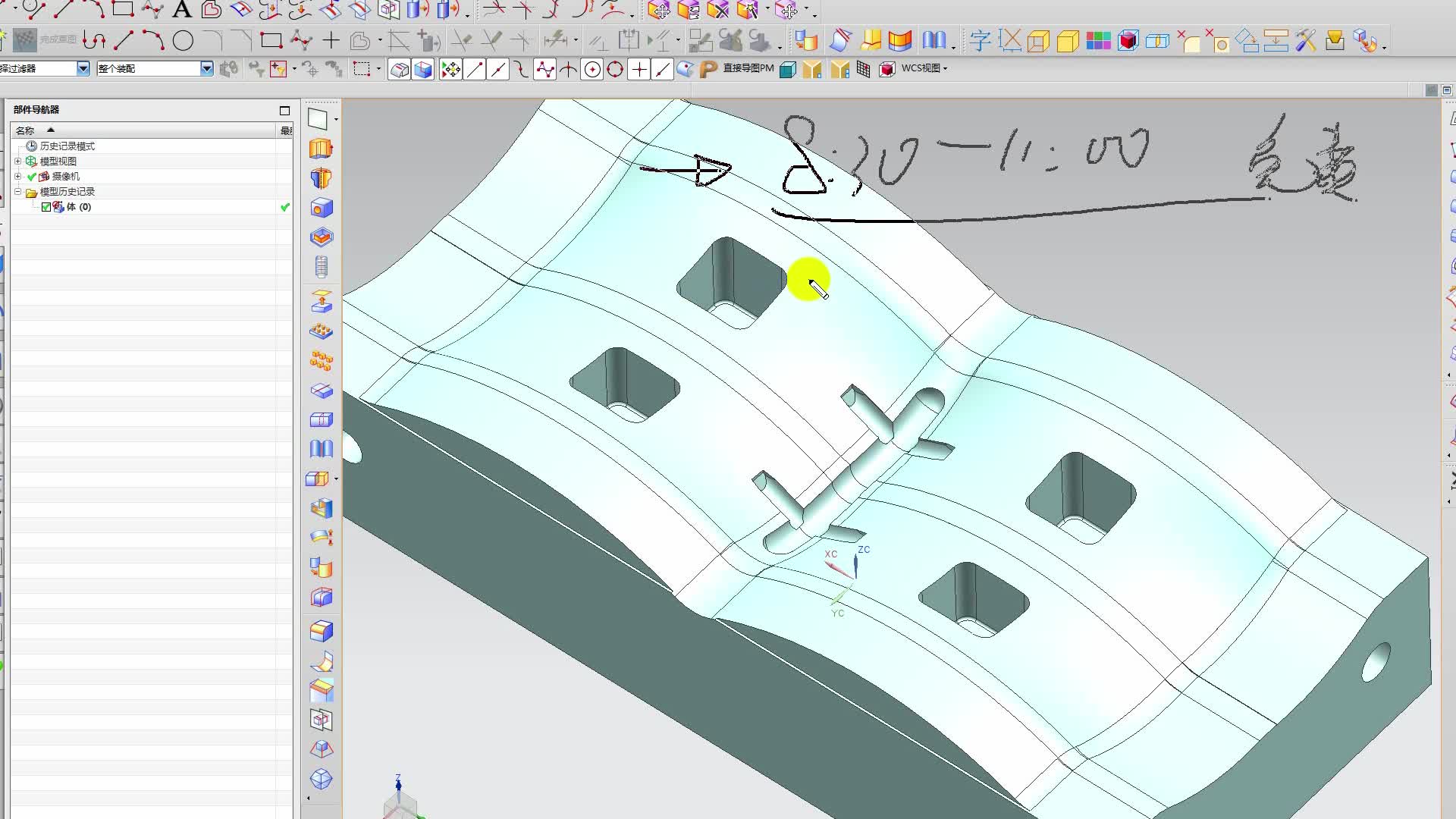Screen dimensions: 1456x819
Task: Collapse the 模型历史记录 folder
Action: [x=18, y=192]
